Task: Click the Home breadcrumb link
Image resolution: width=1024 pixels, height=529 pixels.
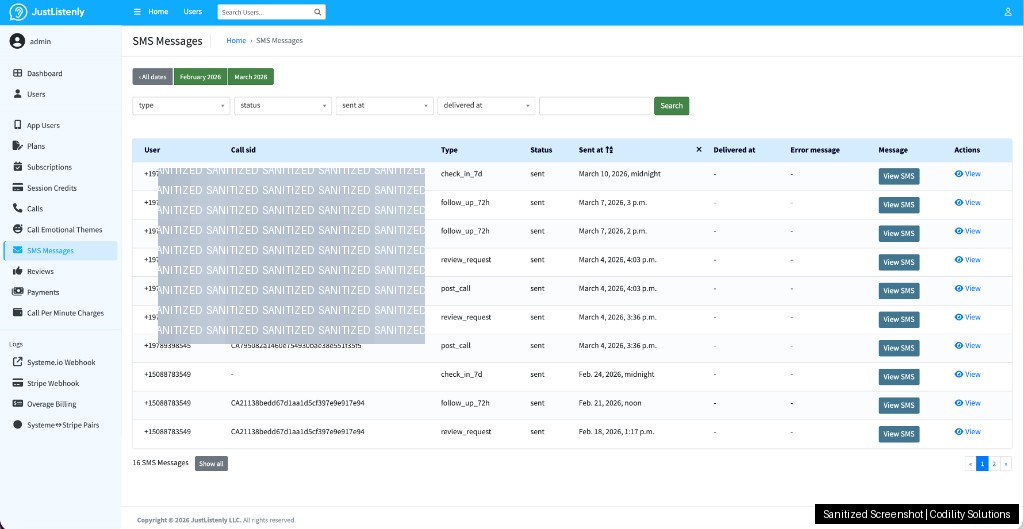Action: click(x=236, y=40)
